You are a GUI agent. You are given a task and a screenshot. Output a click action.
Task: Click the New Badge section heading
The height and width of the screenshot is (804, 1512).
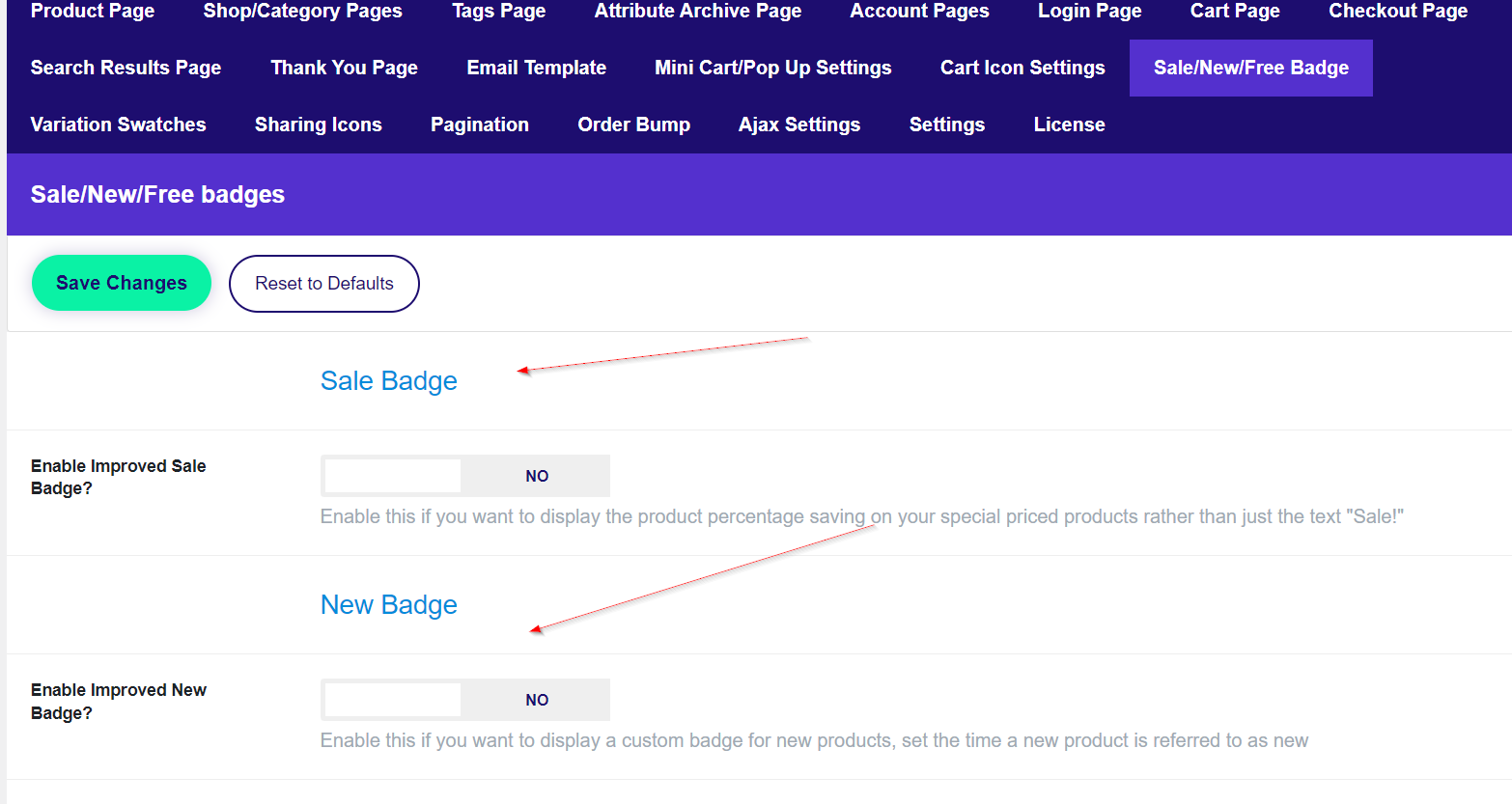(388, 605)
